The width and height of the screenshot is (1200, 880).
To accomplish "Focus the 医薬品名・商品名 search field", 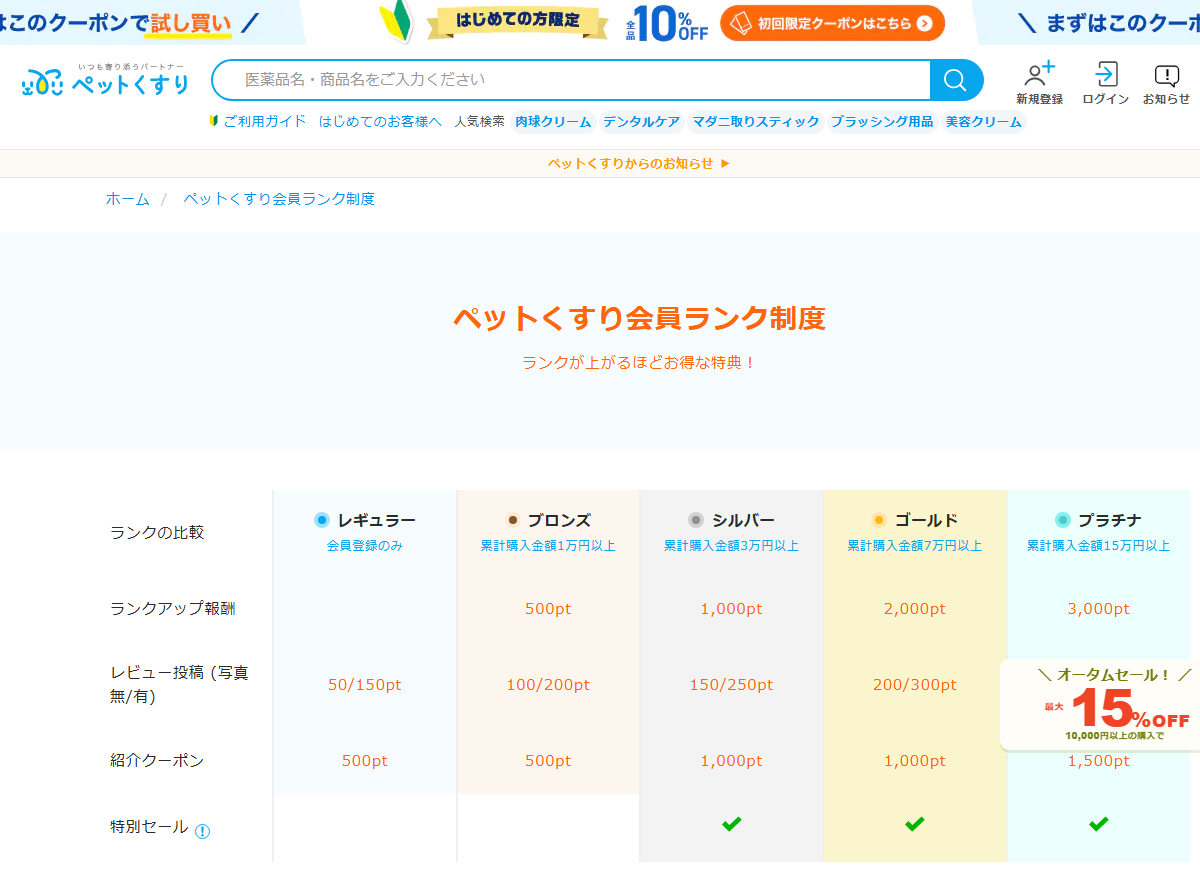I will pos(570,80).
